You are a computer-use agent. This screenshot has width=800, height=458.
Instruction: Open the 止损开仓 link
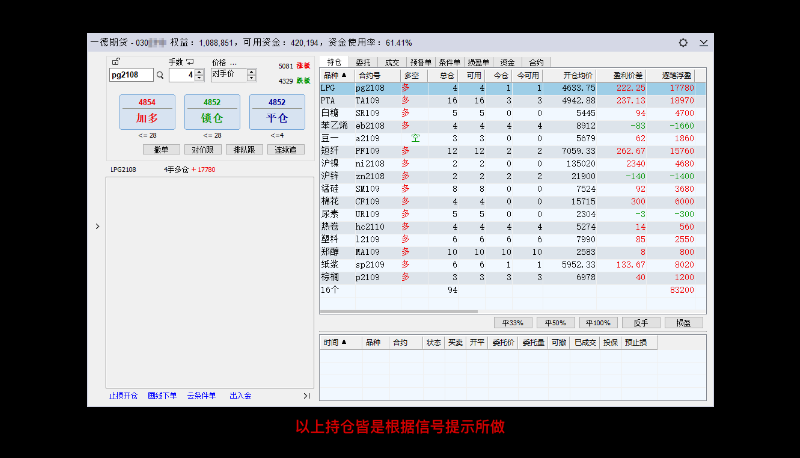124,395
